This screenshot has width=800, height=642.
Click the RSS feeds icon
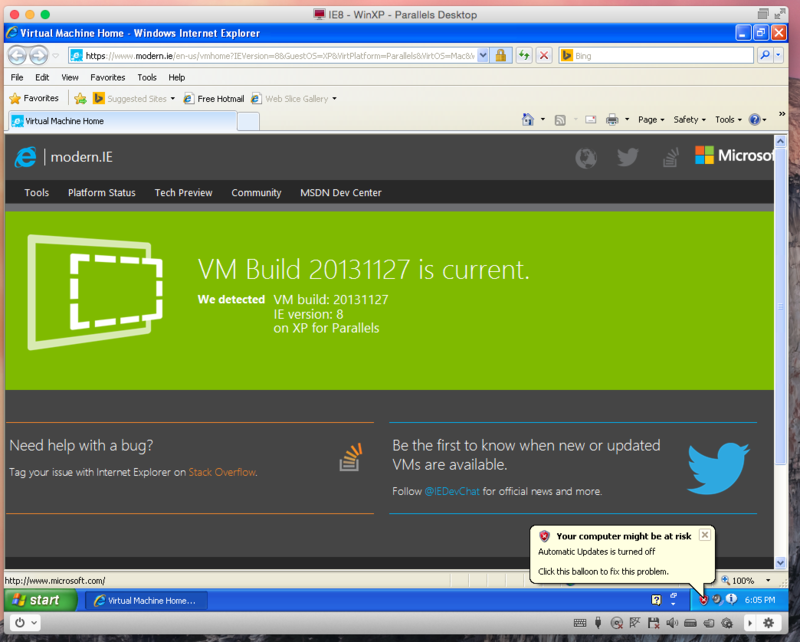coord(560,120)
